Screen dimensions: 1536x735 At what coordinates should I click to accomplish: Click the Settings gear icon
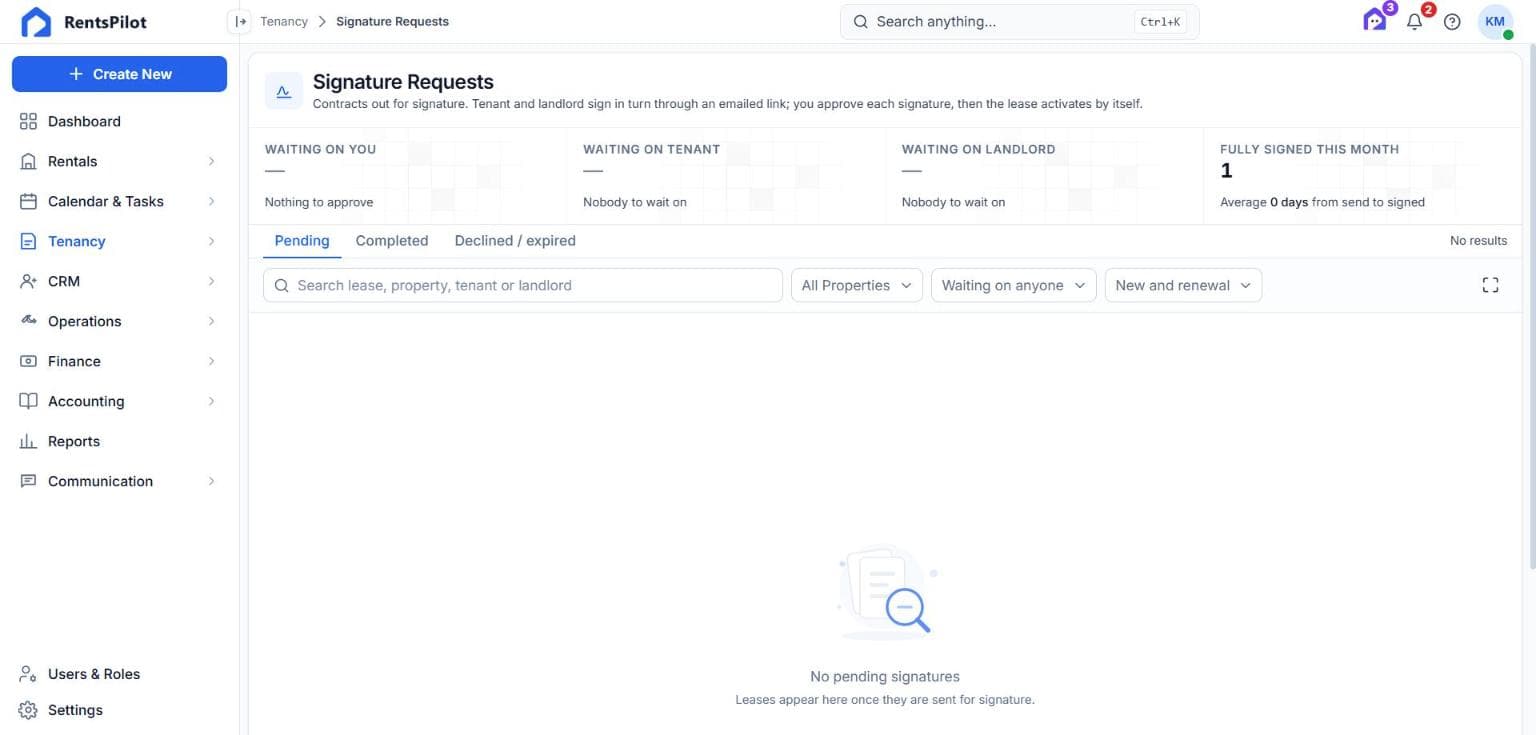point(28,710)
